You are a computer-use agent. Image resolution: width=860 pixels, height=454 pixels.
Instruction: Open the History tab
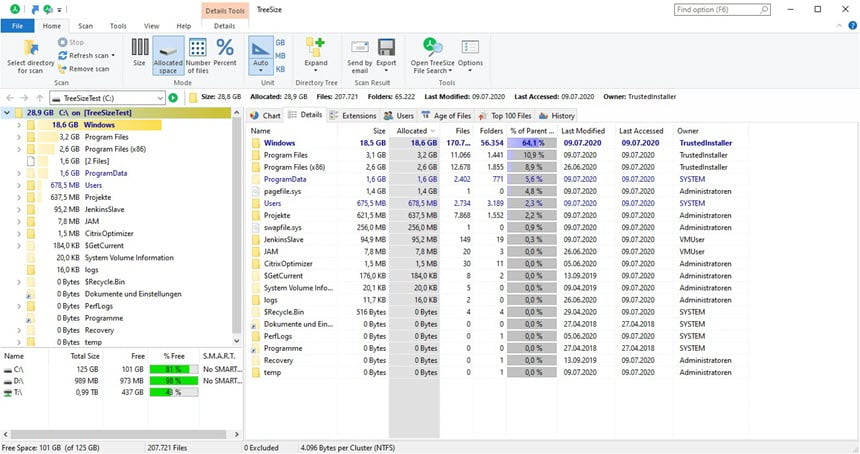557,115
